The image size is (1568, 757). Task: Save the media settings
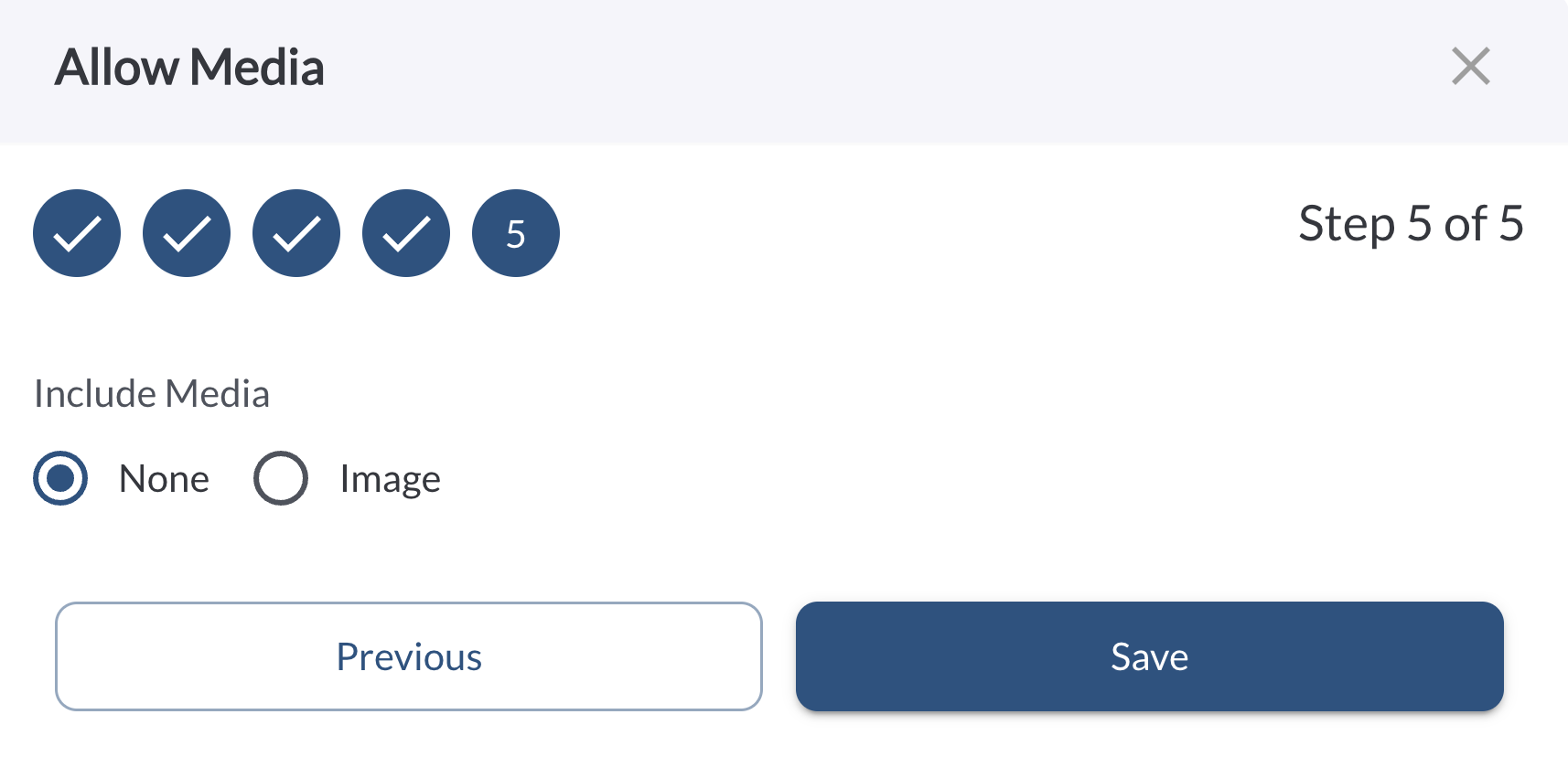click(x=1149, y=656)
